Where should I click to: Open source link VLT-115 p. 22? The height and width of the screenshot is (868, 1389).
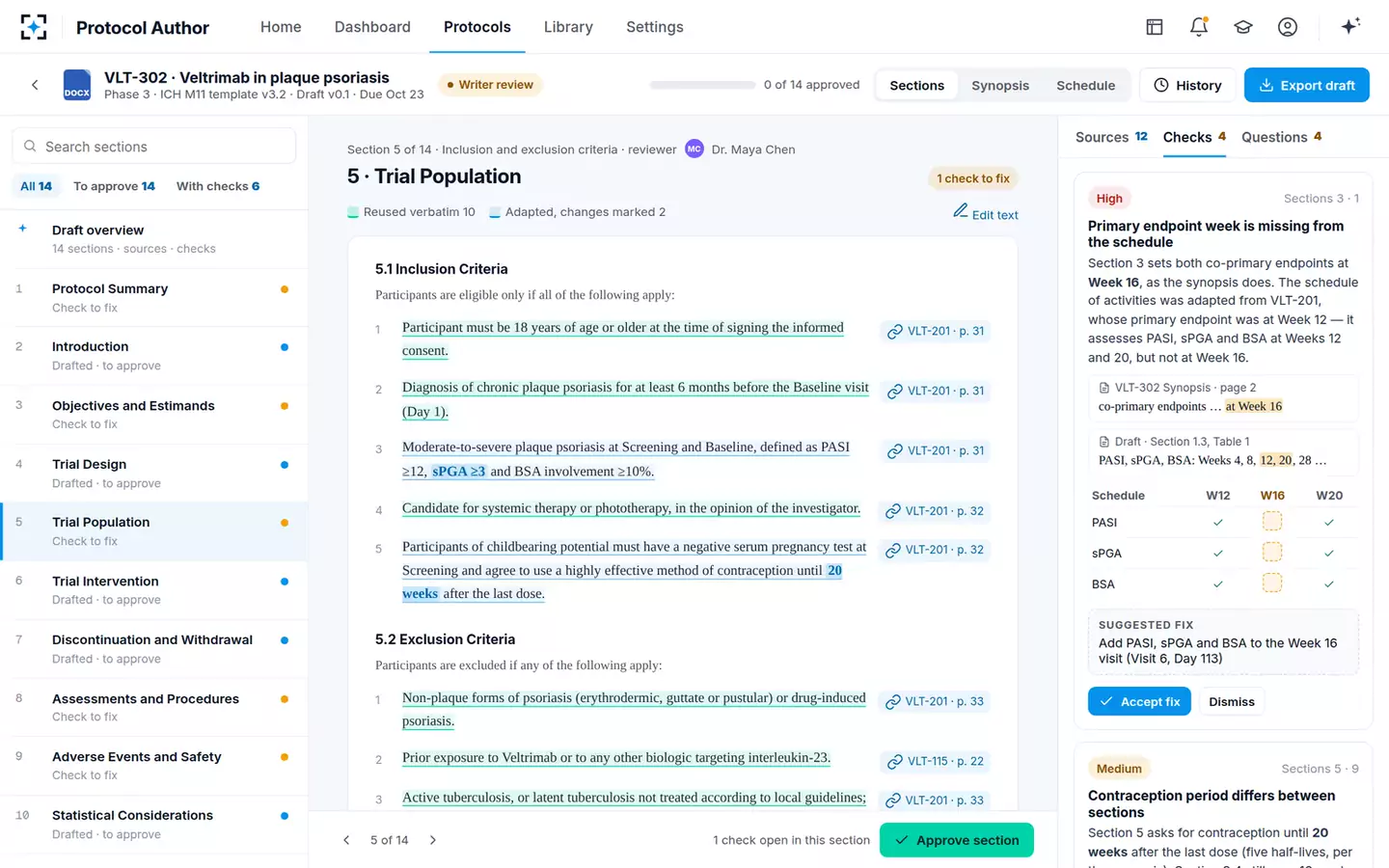click(x=936, y=761)
